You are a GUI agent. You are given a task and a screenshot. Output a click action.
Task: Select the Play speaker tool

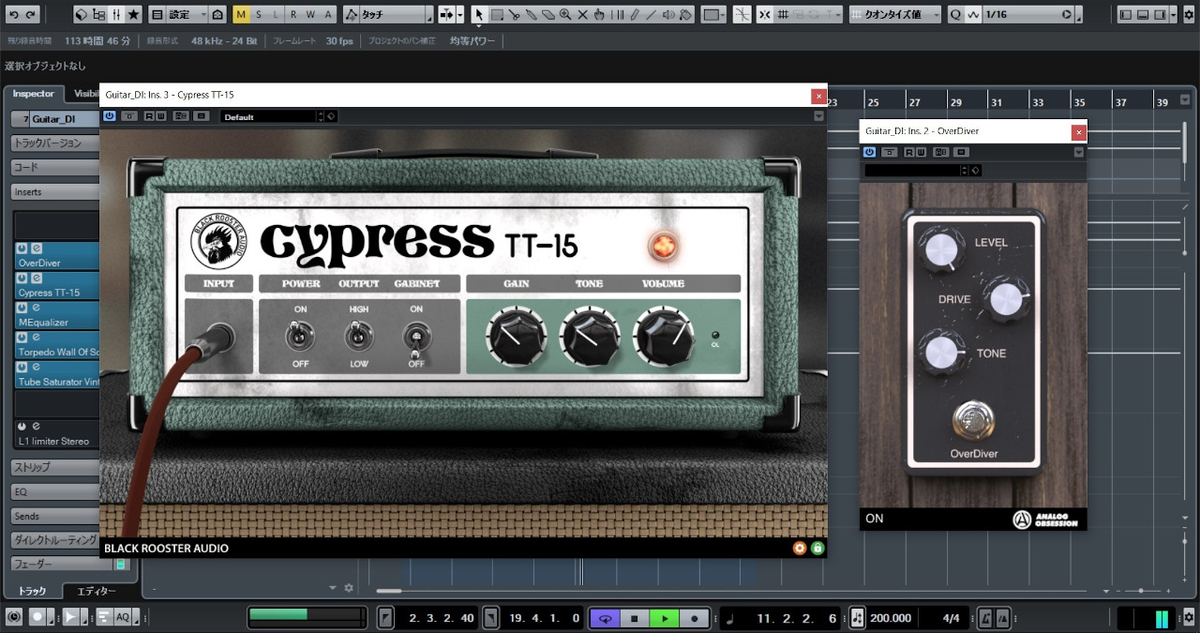pyautogui.click(x=669, y=15)
